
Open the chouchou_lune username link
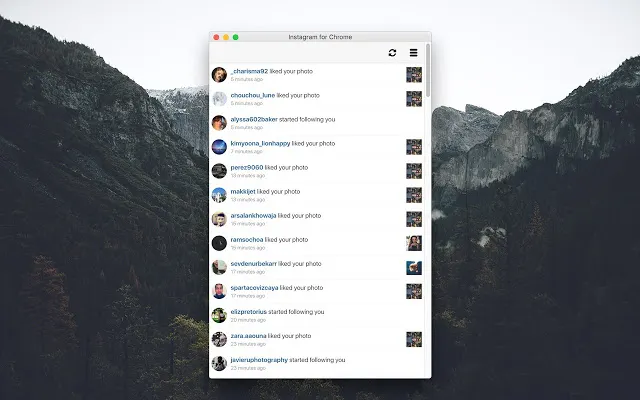click(253, 96)
